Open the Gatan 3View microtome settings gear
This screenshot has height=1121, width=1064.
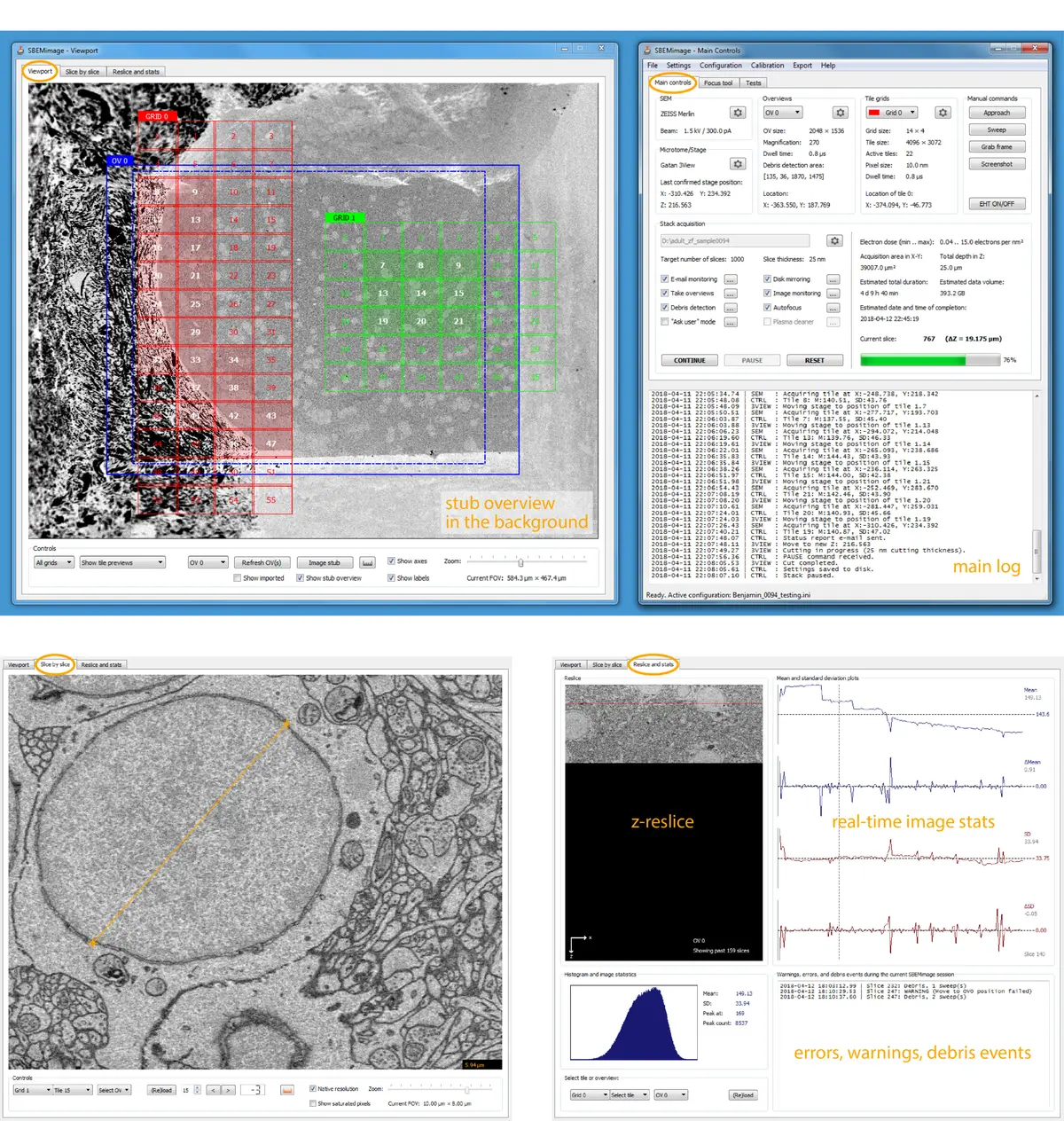click(738, 163)
